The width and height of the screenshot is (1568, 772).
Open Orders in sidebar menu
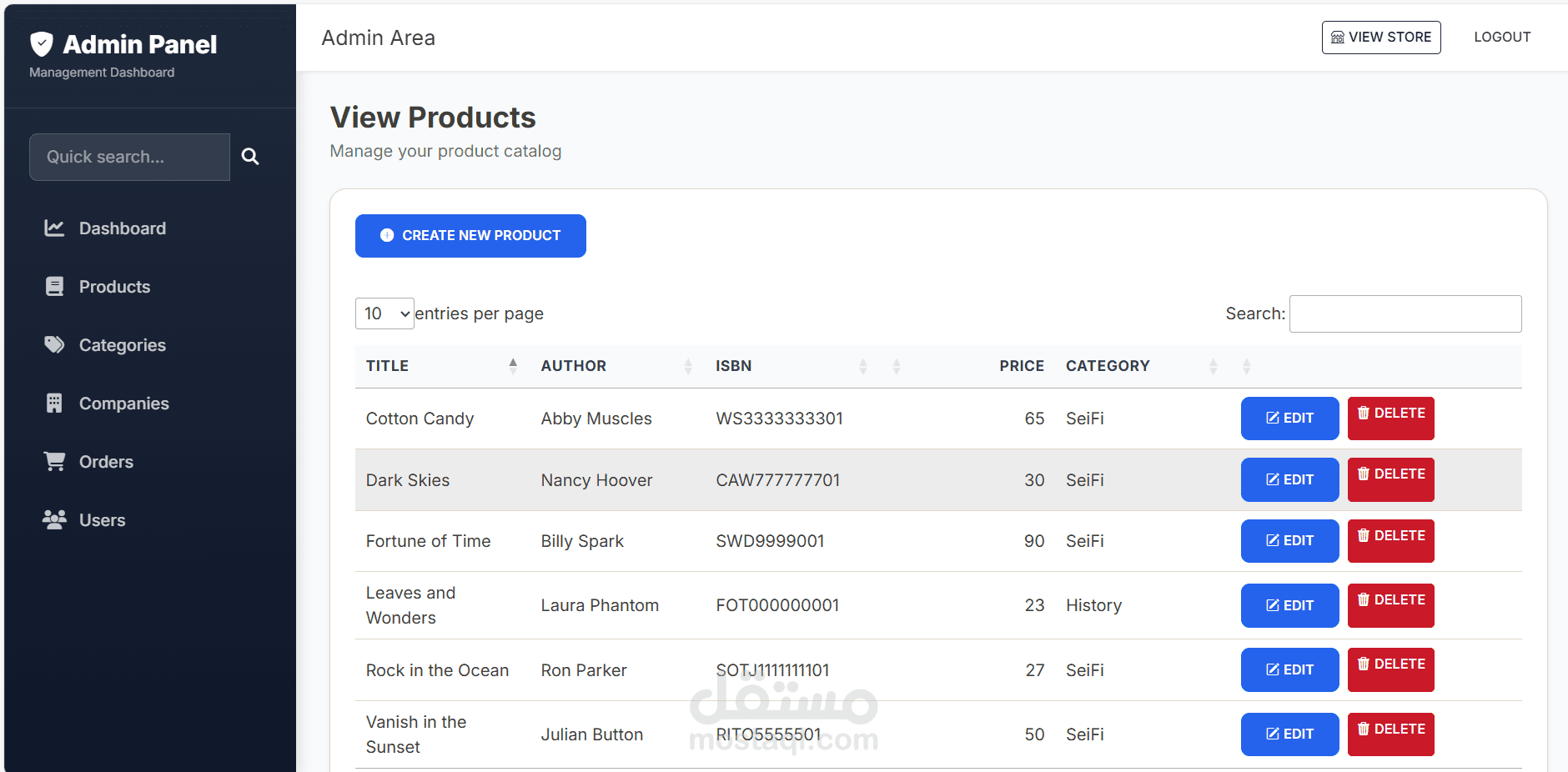click(x=106, y=462)
